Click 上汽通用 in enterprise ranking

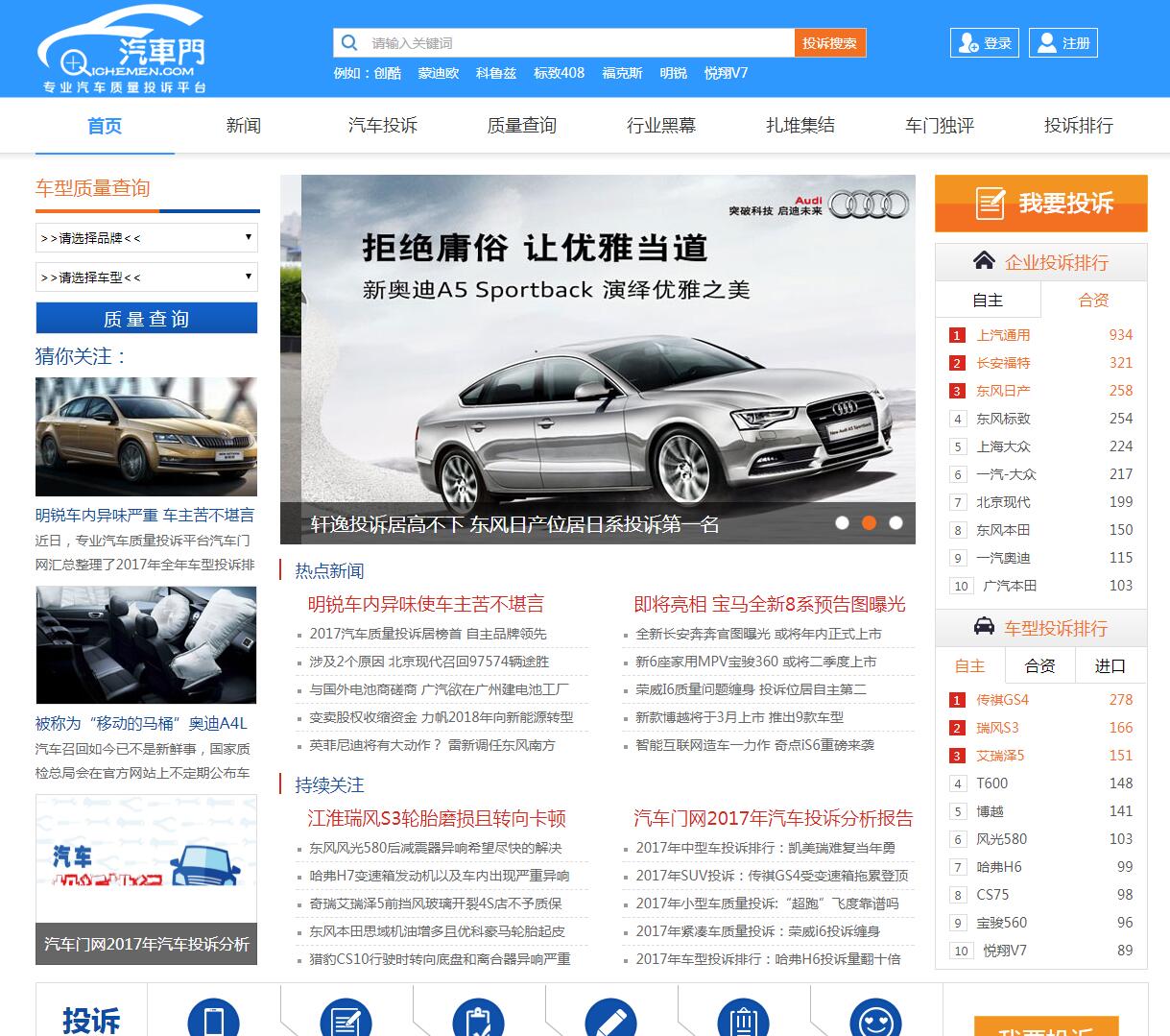(x=1003, y=335)
